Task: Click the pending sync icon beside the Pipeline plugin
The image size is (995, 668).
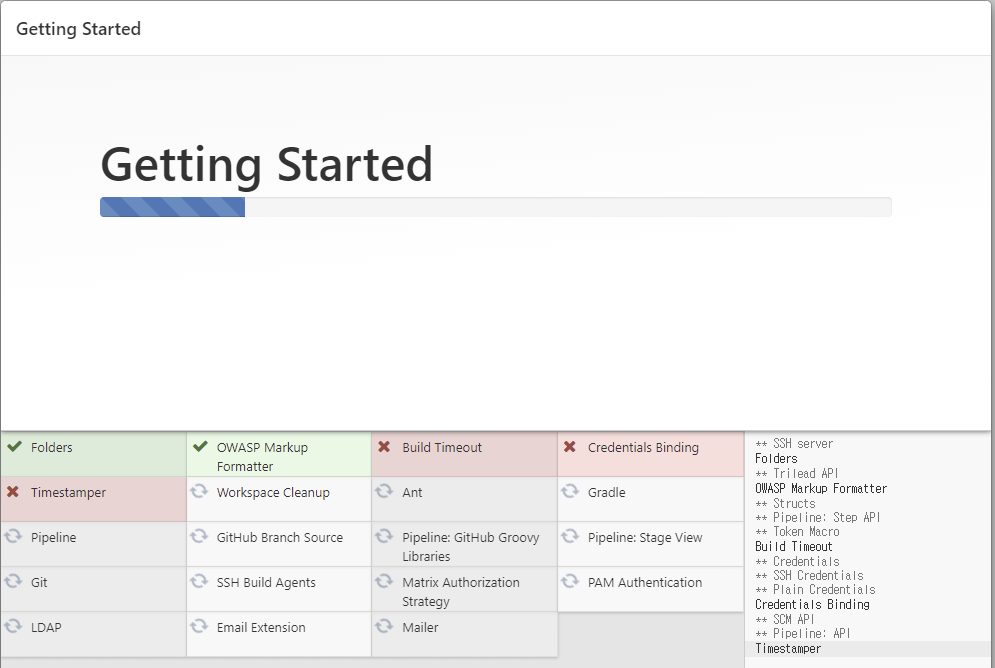Action: [x=13, y=536]
